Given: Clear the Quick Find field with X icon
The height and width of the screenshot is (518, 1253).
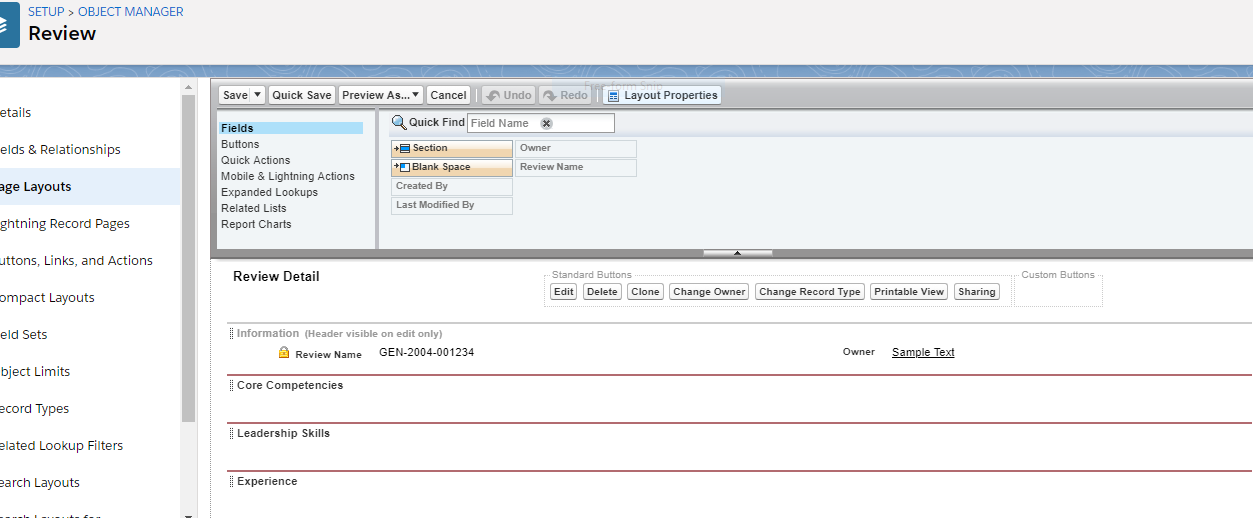Looking at the screenshot, I should coord(546,123).
